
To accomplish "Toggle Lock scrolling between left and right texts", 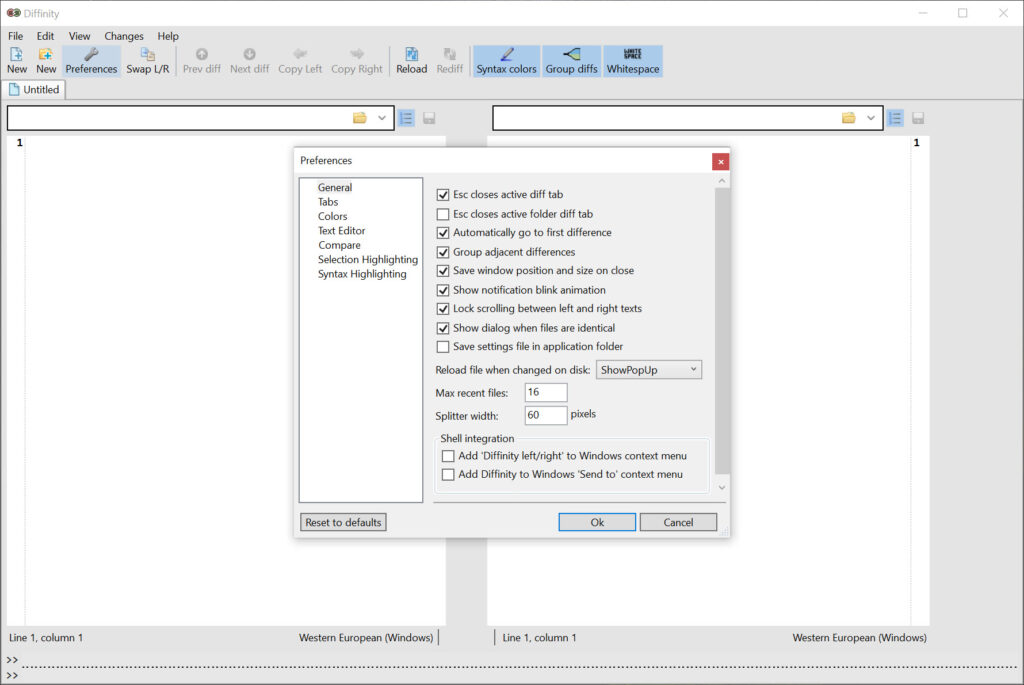I will click(x=443, y=309).
